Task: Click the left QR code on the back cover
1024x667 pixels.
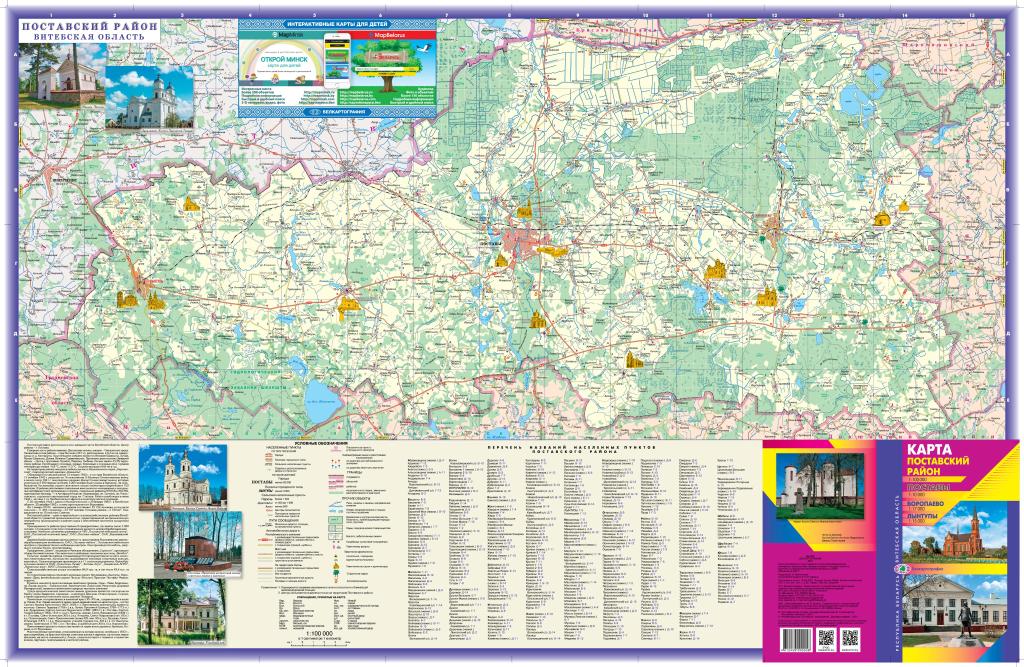Action: (827, 637)
